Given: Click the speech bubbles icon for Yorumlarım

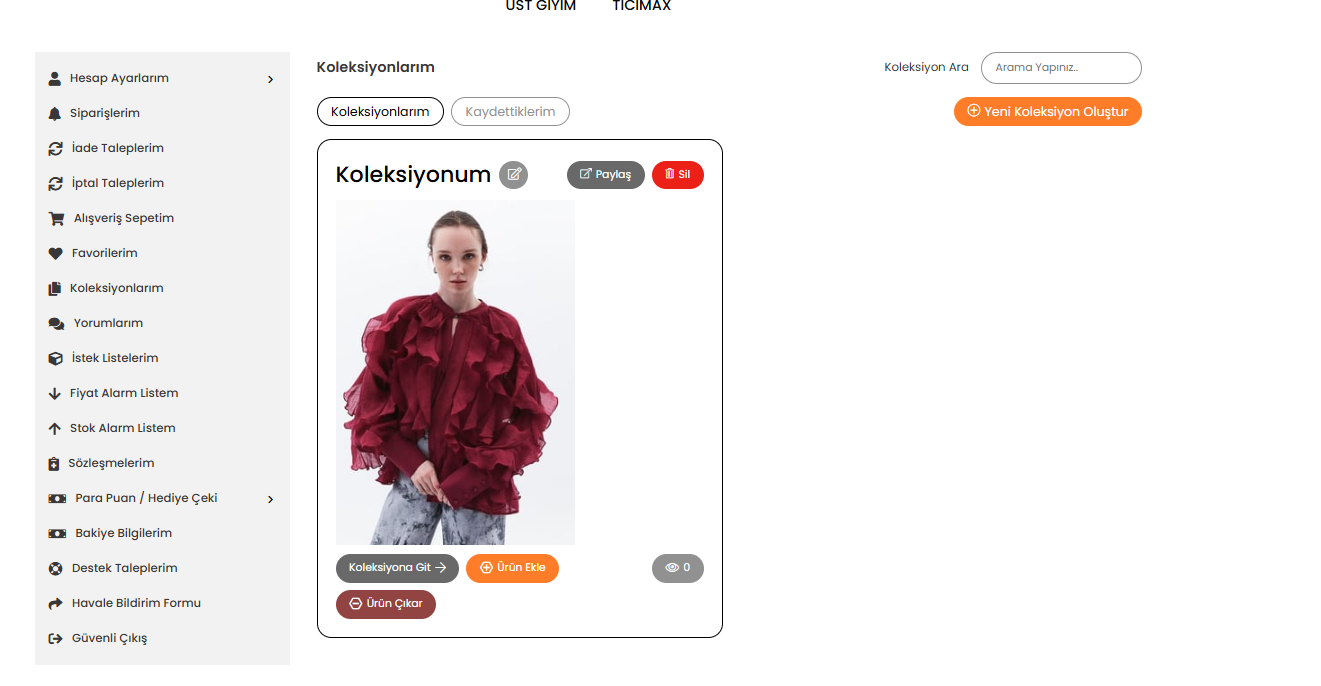Looking at the screenshot, I should 56,323.
